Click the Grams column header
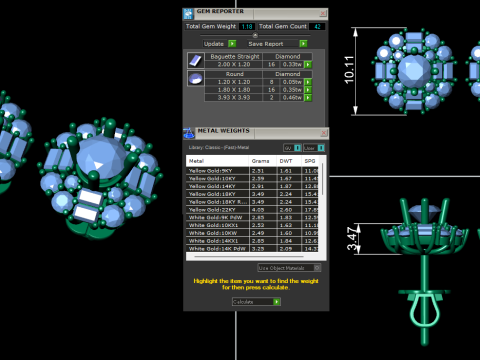 (263, 161)
